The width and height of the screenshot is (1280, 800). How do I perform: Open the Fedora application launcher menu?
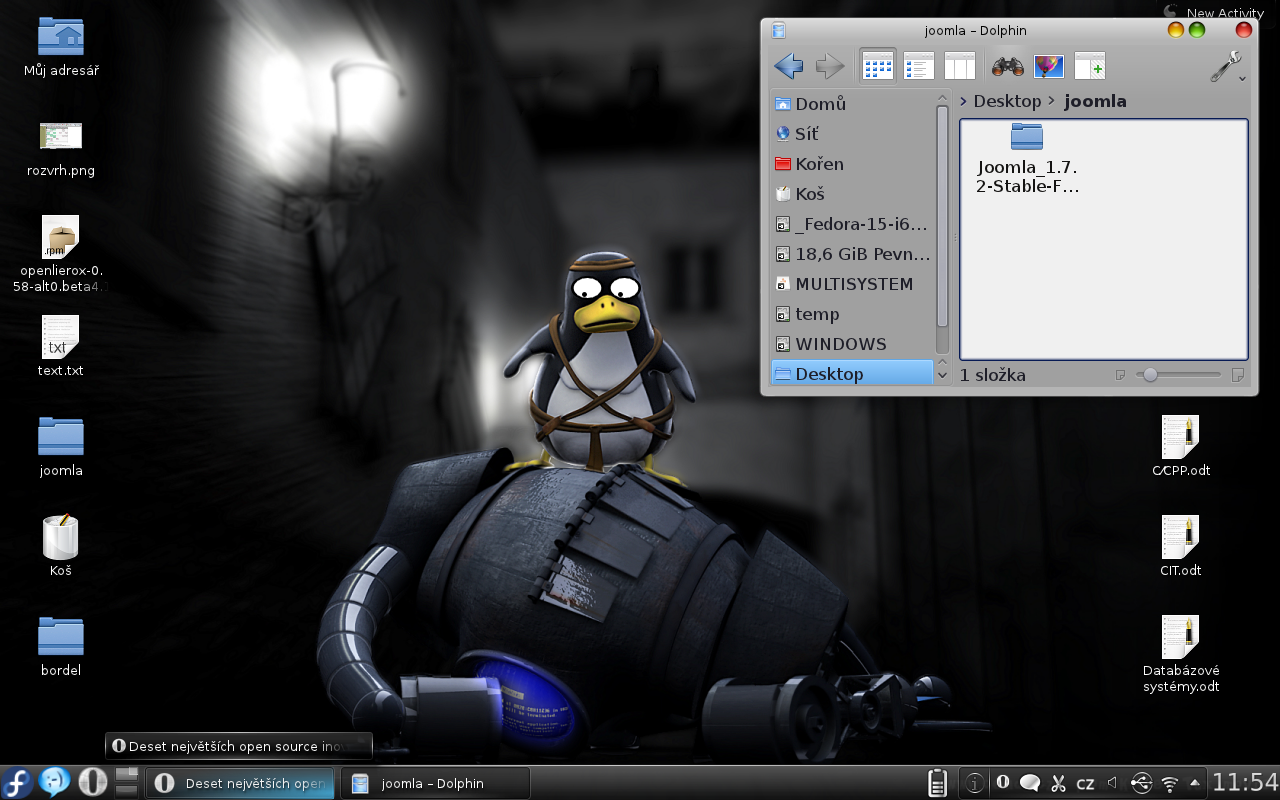click(17, 782)
